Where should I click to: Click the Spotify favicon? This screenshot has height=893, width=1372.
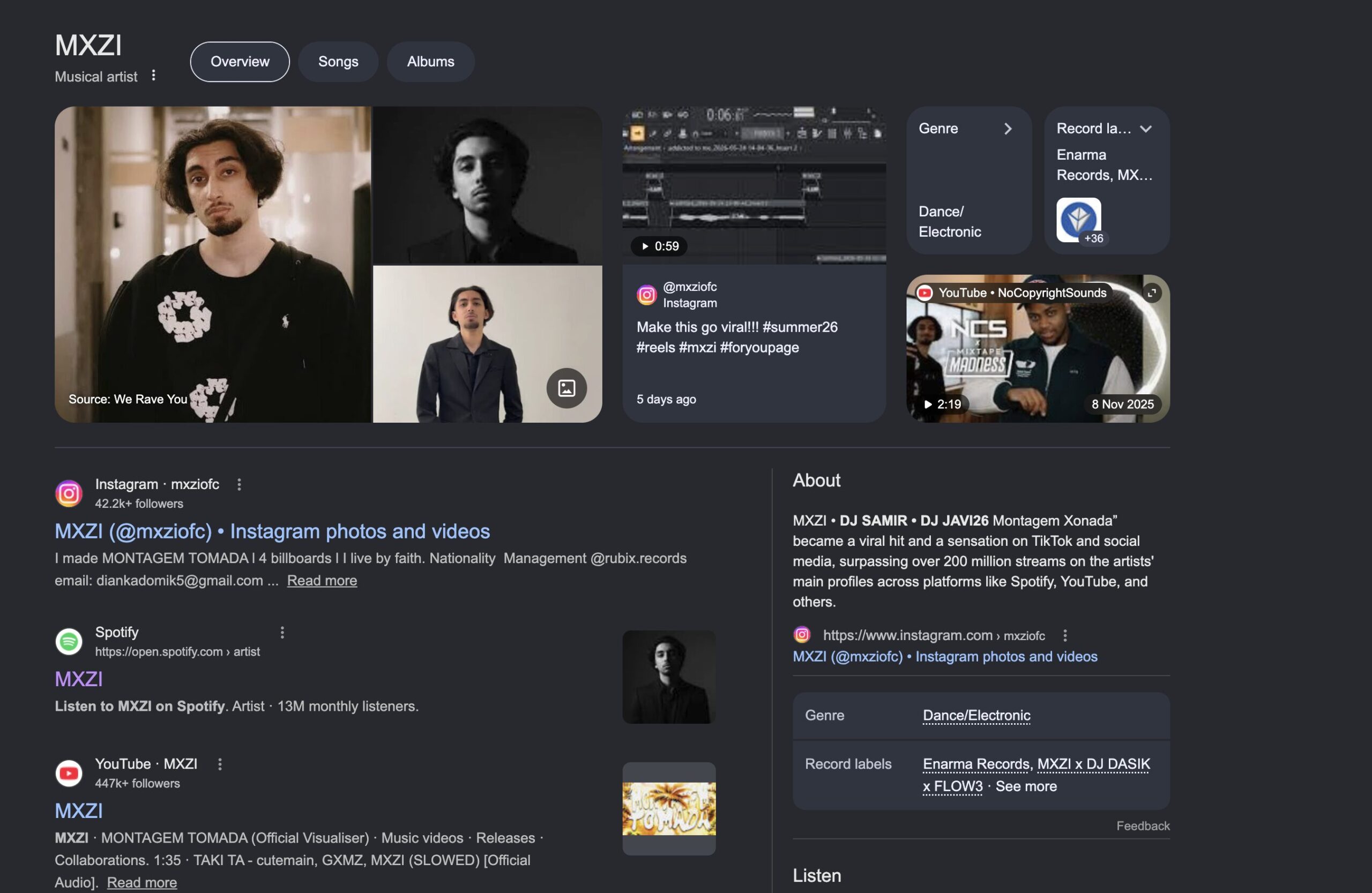pos(69,641)
